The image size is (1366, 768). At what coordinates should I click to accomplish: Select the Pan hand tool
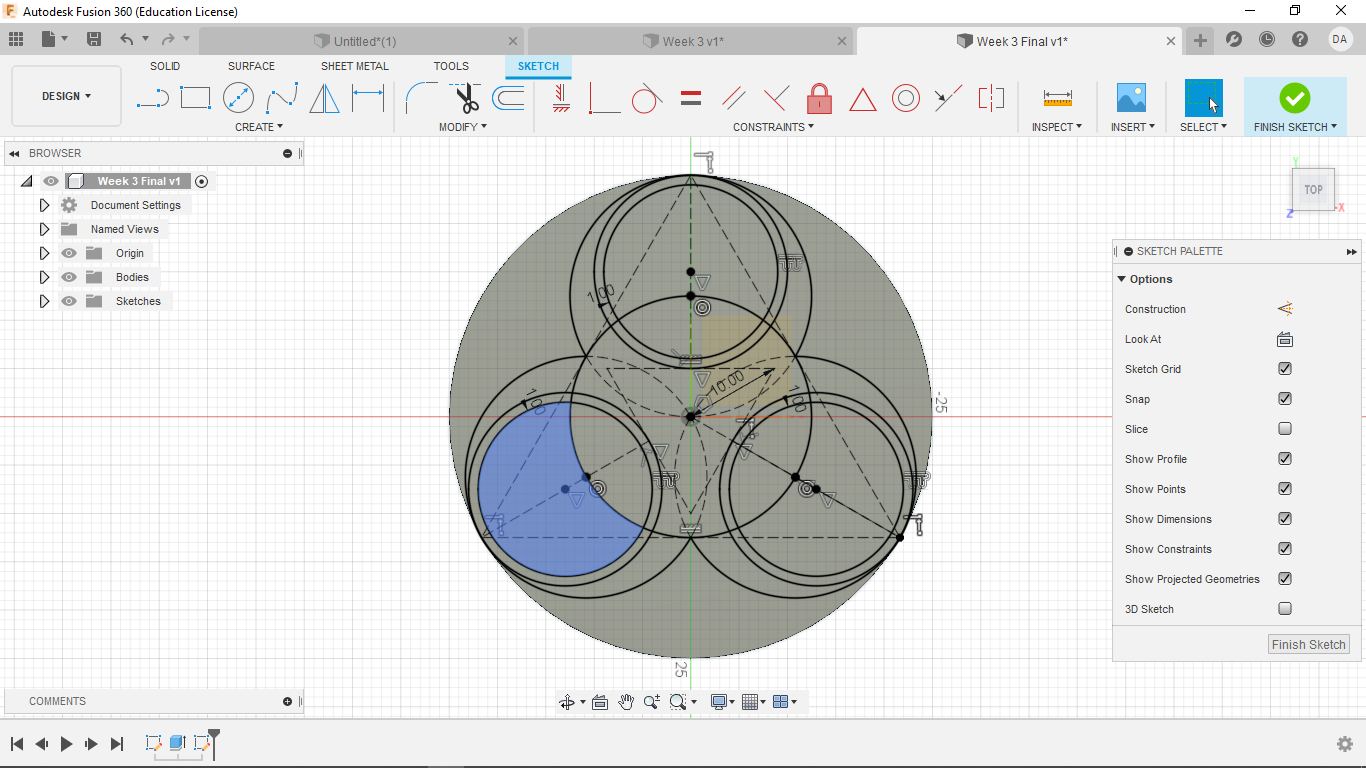tap(626, 702)
